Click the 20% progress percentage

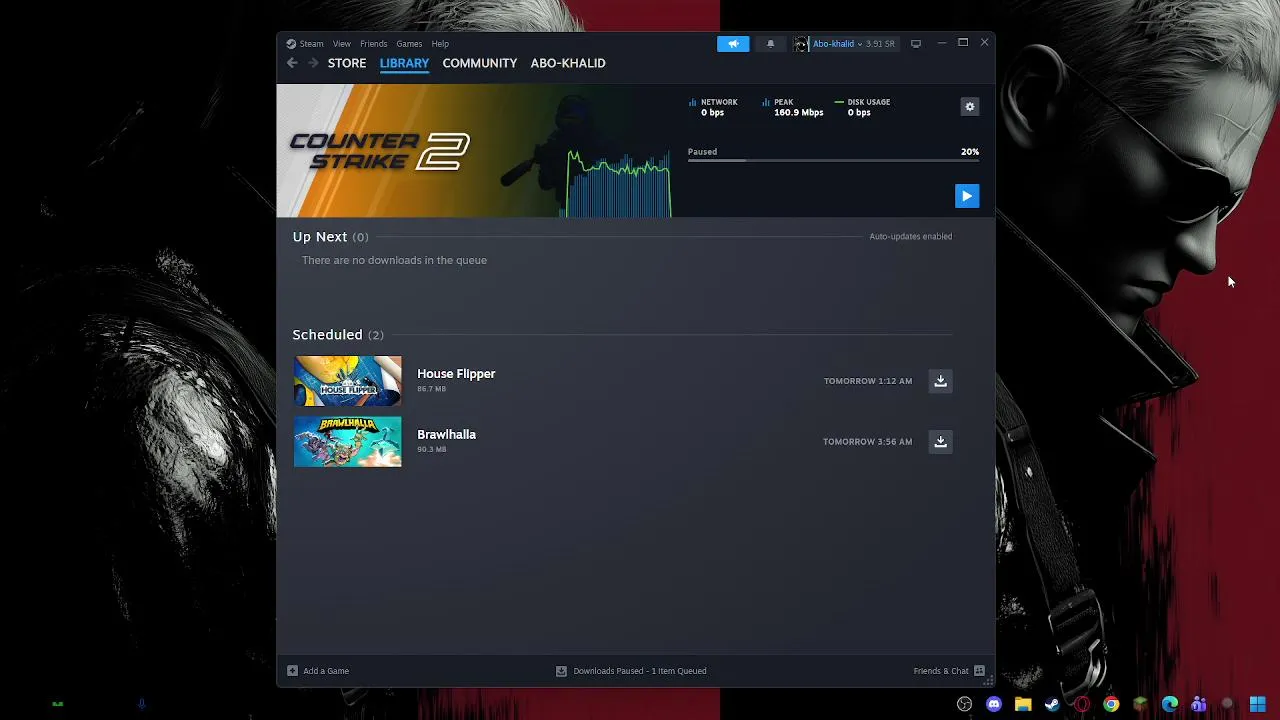970,152
